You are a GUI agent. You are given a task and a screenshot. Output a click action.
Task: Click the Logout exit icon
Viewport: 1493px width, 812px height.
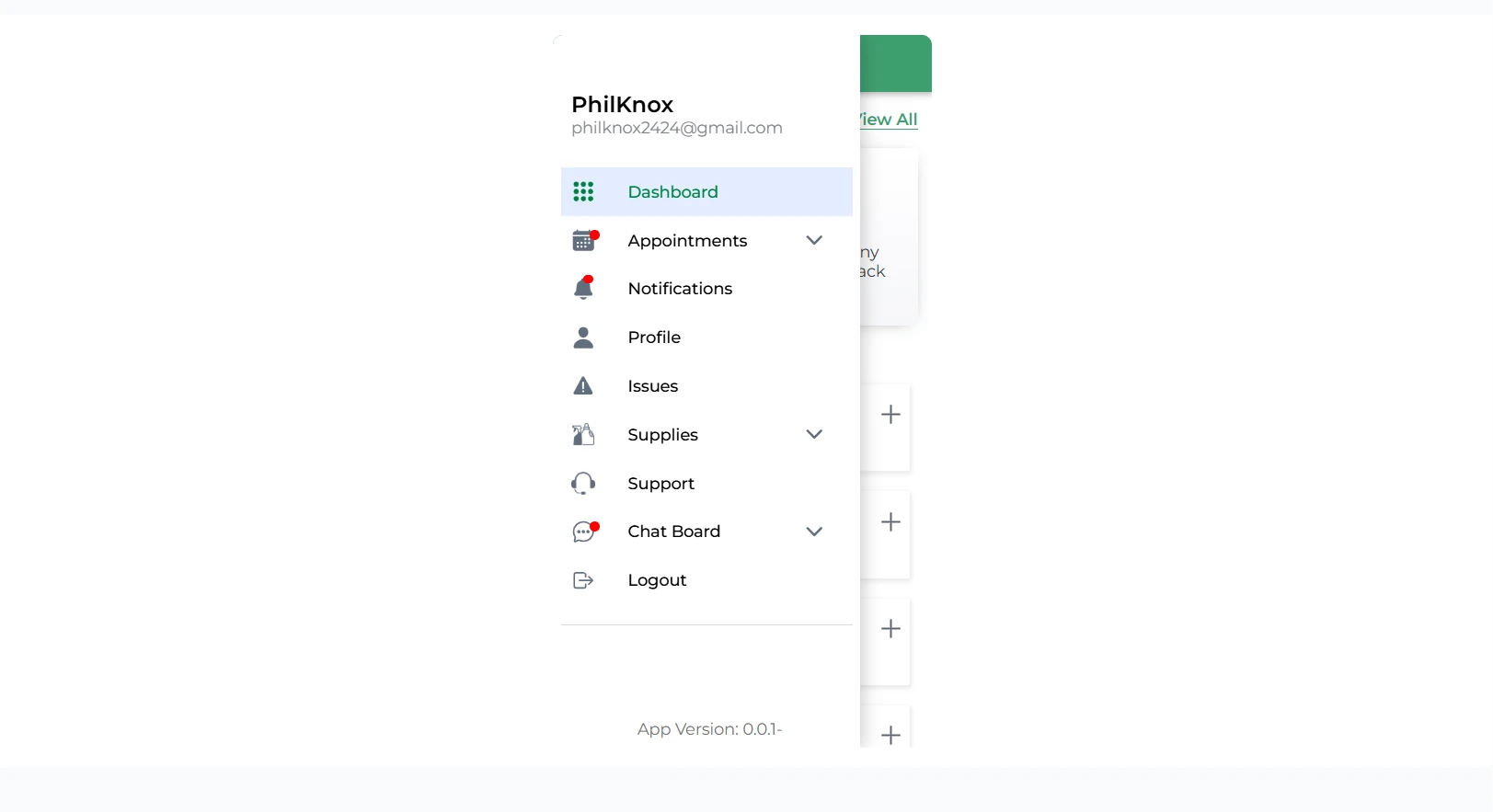583,580
